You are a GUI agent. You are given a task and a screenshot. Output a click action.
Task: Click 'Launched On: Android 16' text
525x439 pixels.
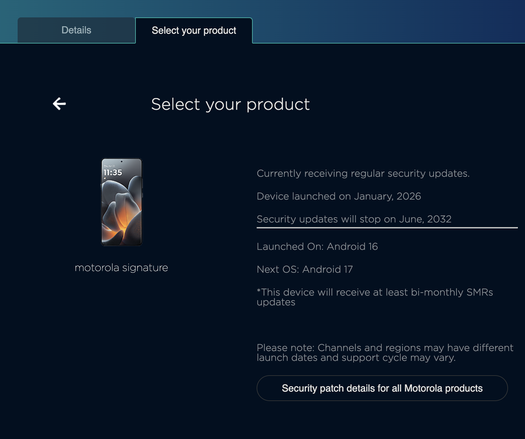coord(317,246)
